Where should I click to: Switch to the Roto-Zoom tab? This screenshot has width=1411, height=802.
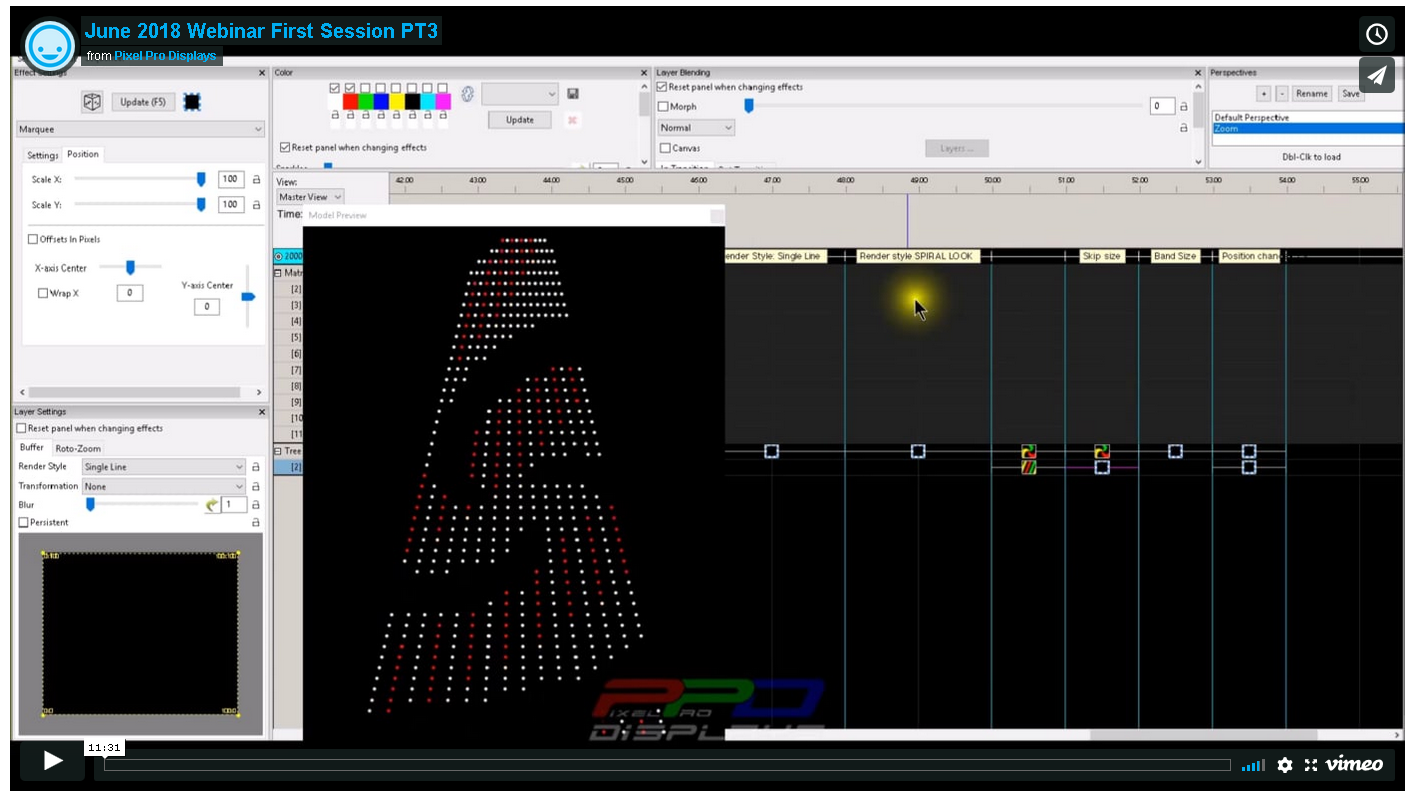point(78,448)
